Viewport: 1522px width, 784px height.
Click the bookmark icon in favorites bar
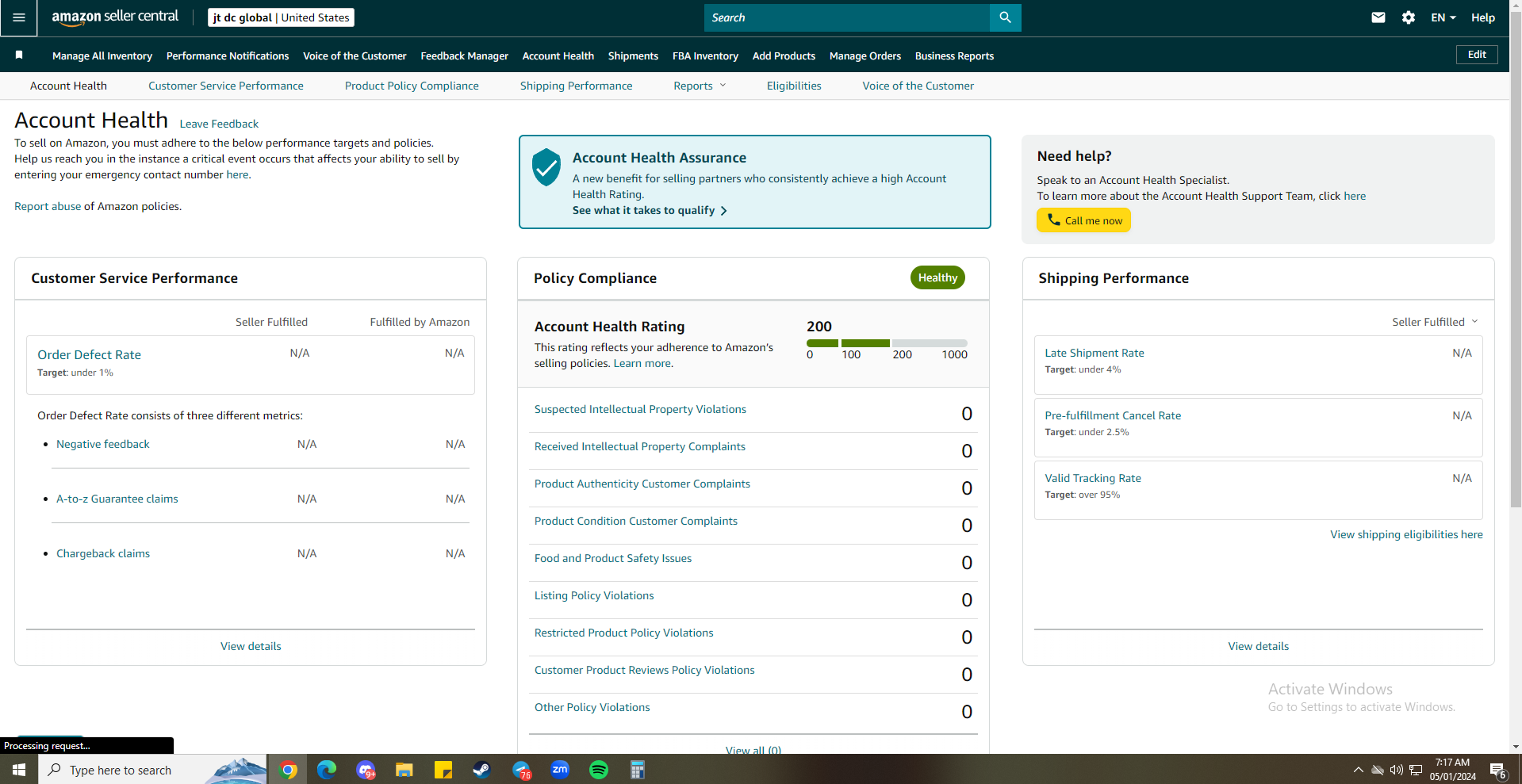[x=19, y=55]
